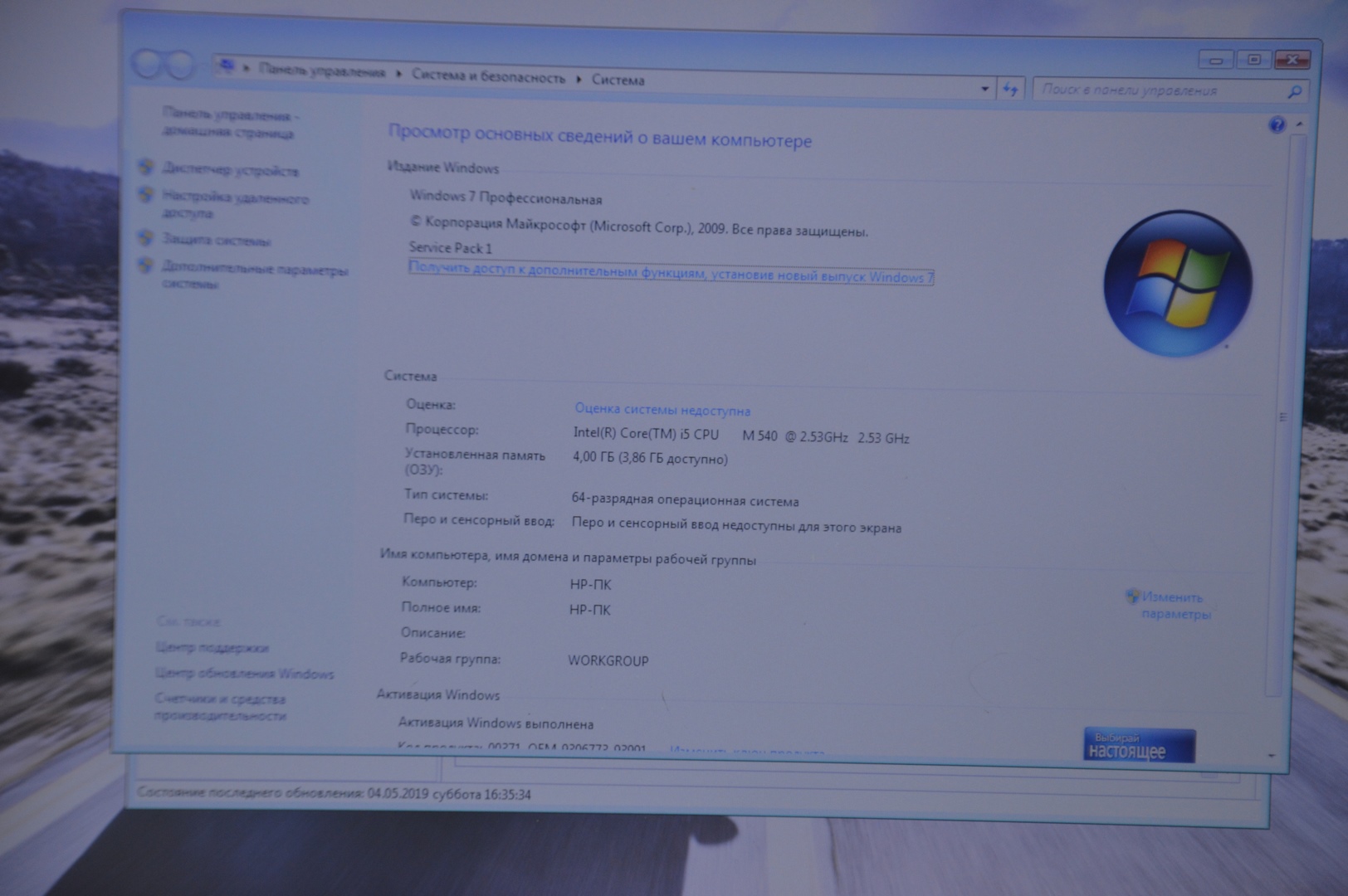Select the Система и безопасность breadcrumb item
The height and width of the screenshot is (896, 1348).
[x=488, y=77]
